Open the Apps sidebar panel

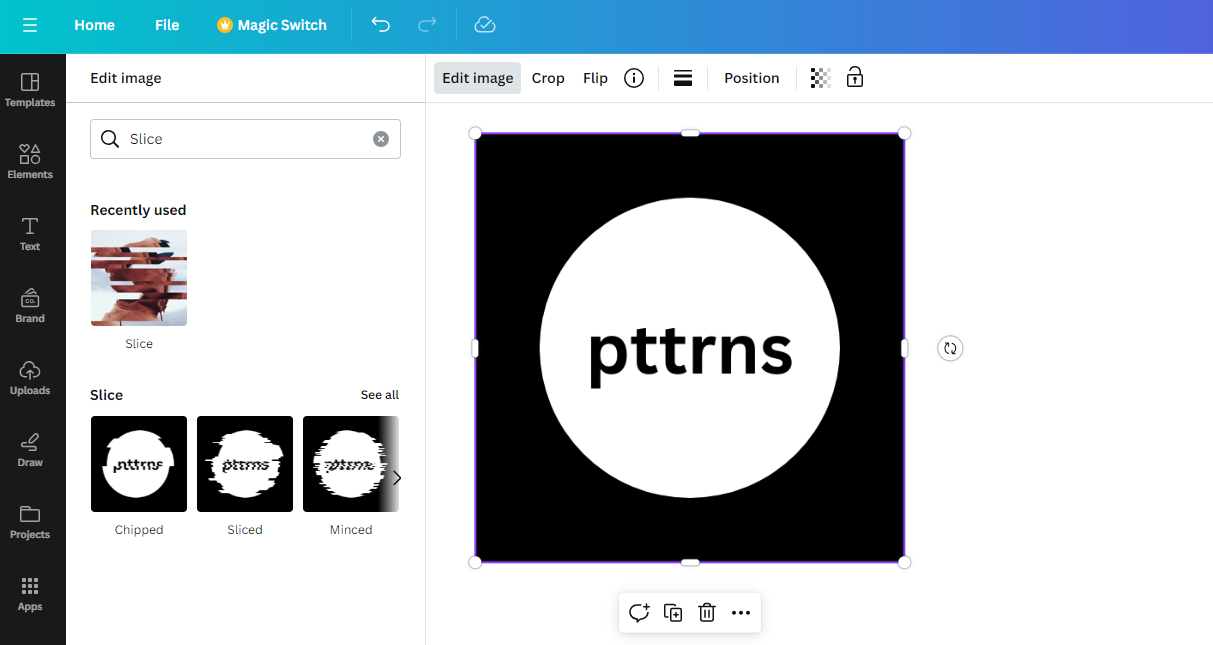[x=30, y=594]
